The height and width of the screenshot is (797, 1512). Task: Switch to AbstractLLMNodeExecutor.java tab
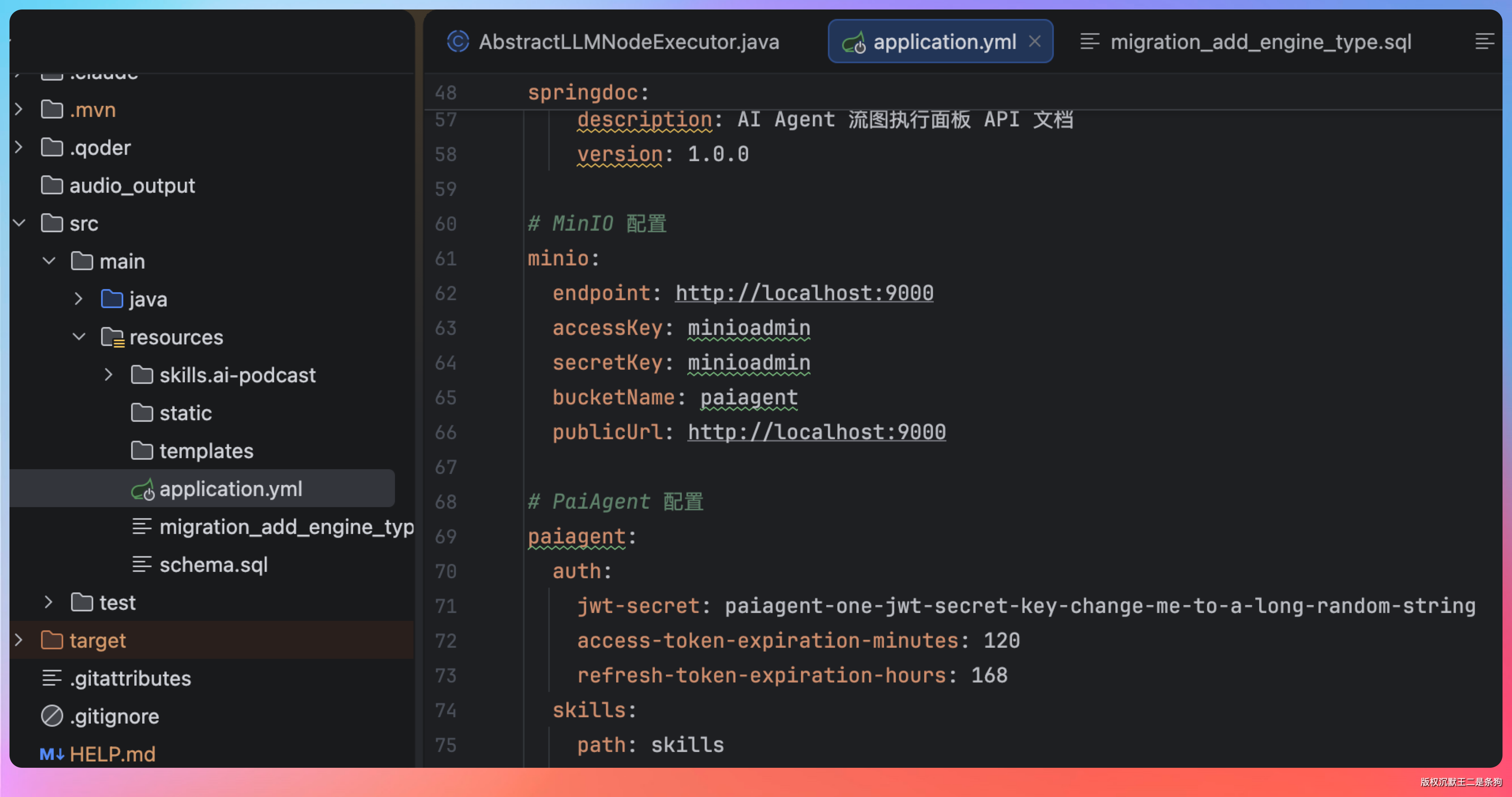pyautogui.click(x=629, y=42)
